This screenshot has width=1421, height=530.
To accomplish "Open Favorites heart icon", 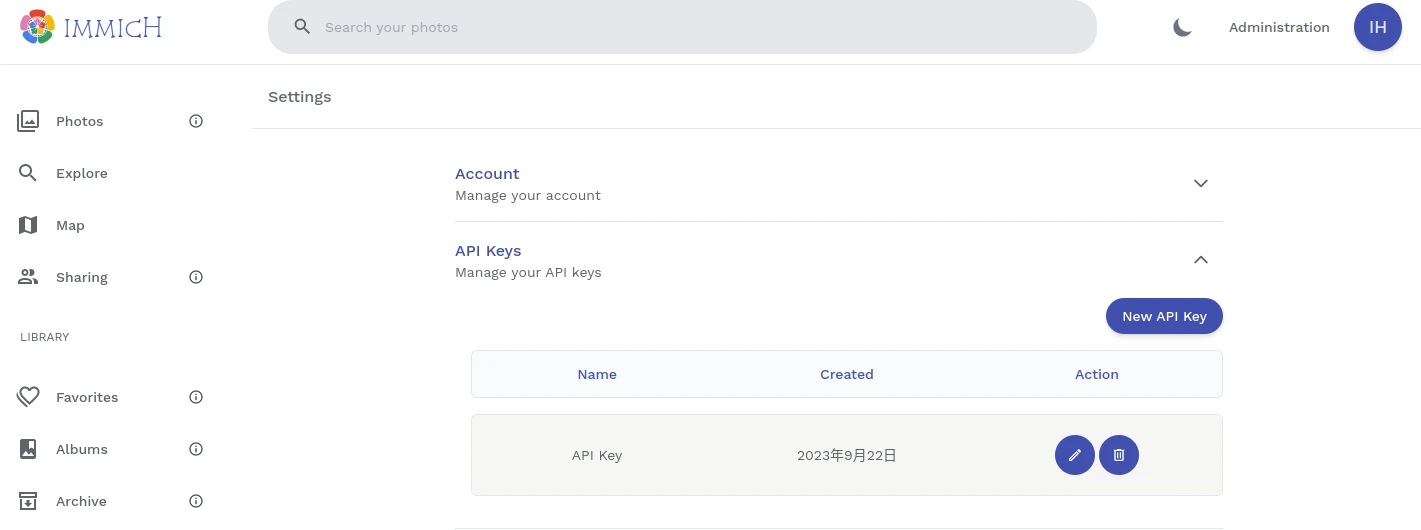I will point(28,397).
